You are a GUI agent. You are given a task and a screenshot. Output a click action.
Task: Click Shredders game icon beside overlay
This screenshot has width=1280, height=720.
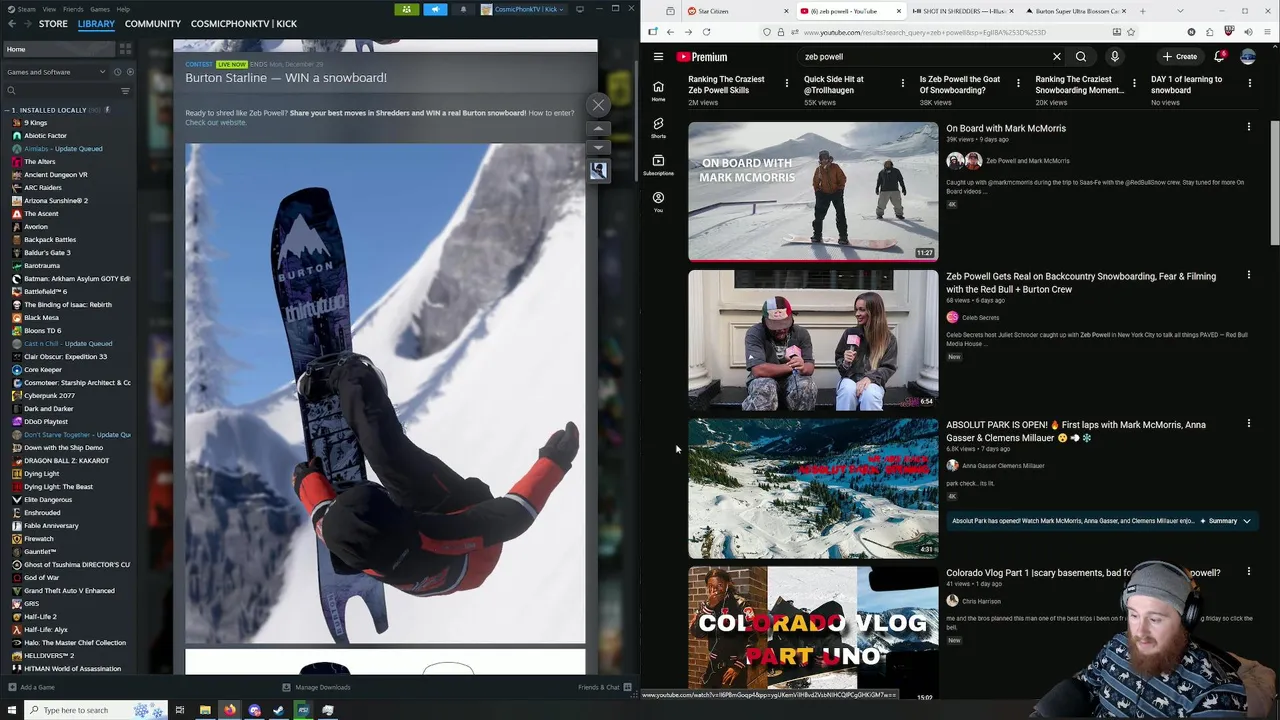(598, 171)
